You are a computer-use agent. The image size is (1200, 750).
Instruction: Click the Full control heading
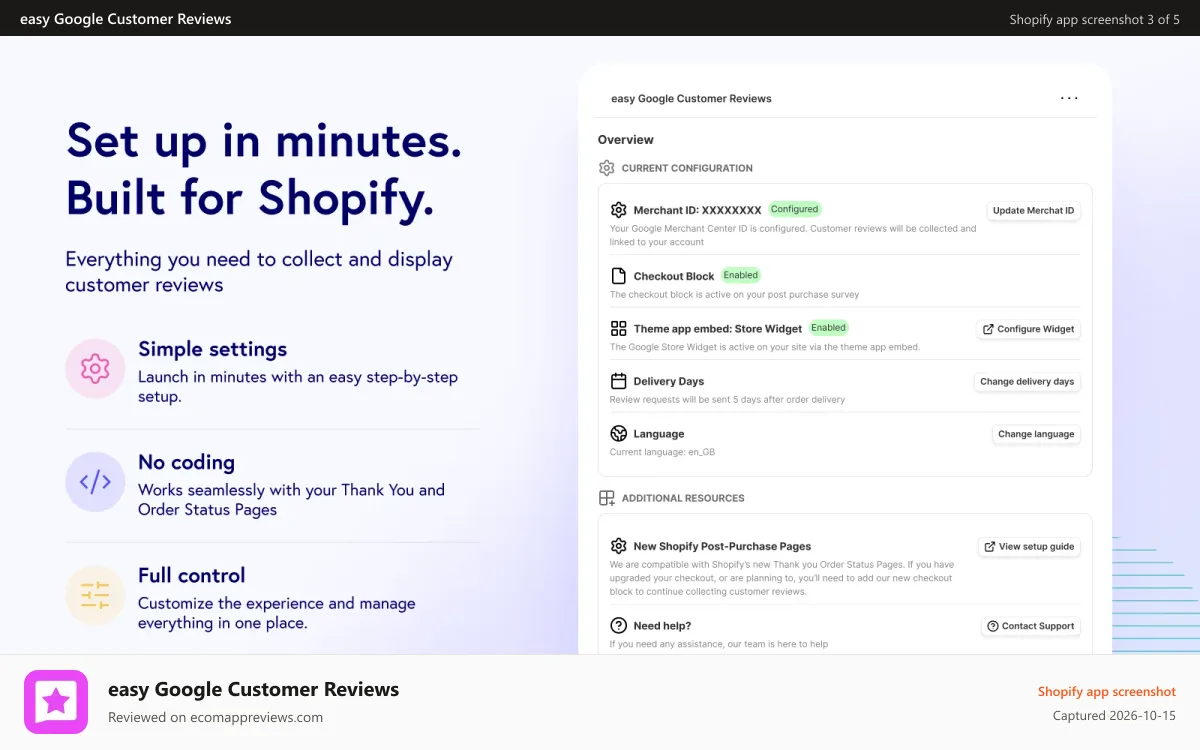click(x=191, y=575)
